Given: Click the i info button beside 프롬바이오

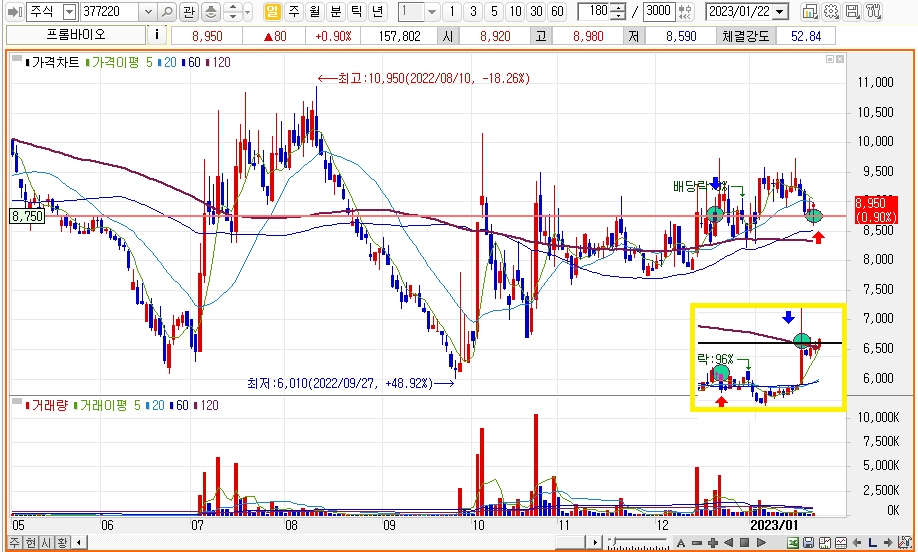Looking at the screenshot, I should tap(156, 35).
